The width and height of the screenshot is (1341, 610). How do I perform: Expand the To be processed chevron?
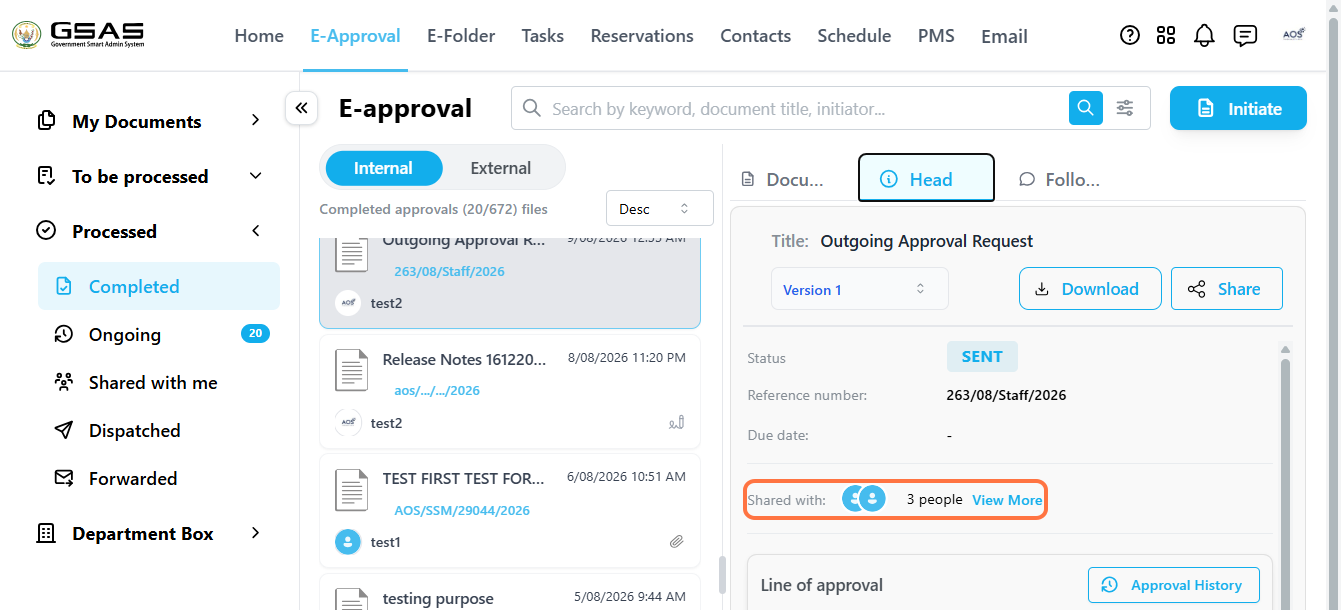pyautogui.click(x=256, y=176)
